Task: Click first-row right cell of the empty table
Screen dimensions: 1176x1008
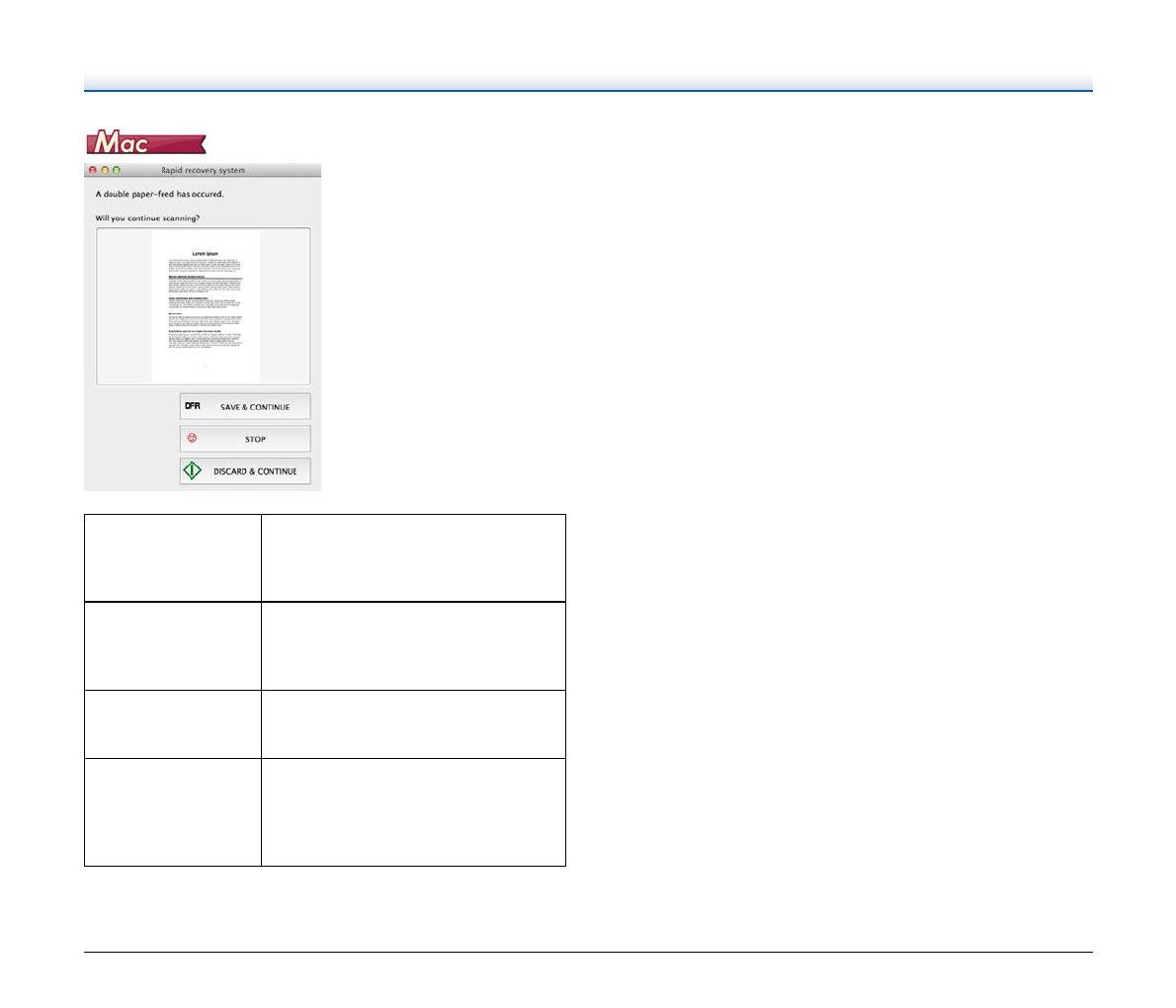Action: point(413,557)
